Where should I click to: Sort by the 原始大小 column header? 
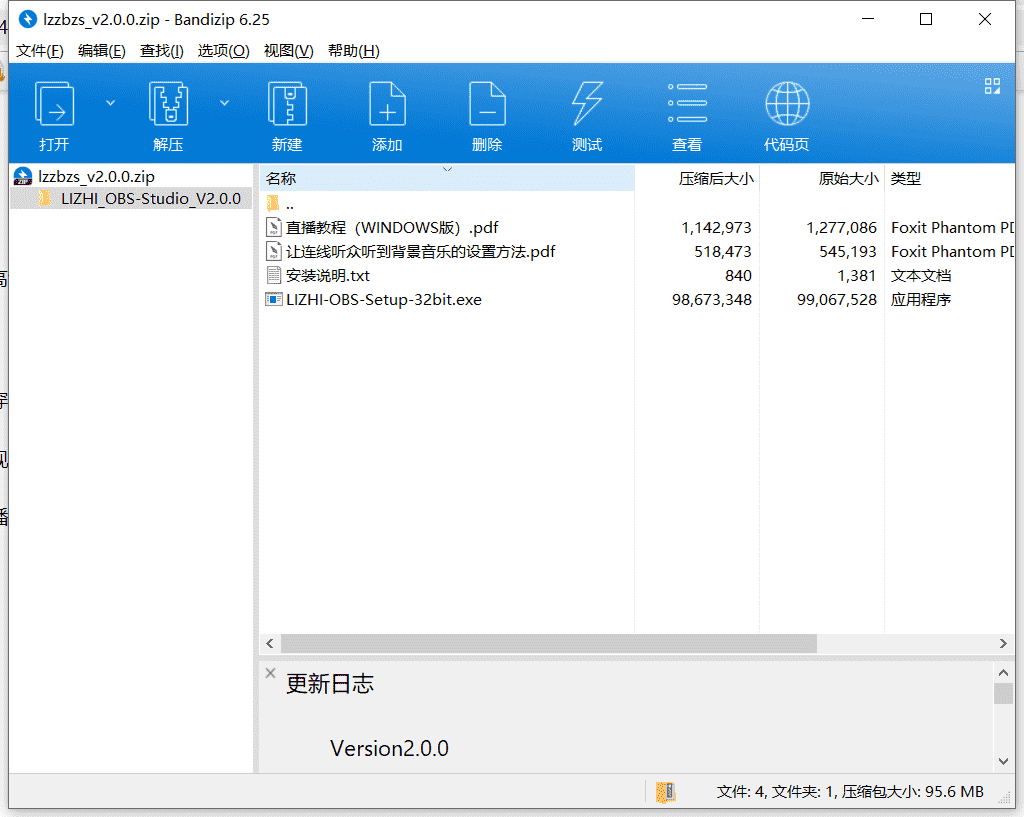click(822, 178)
